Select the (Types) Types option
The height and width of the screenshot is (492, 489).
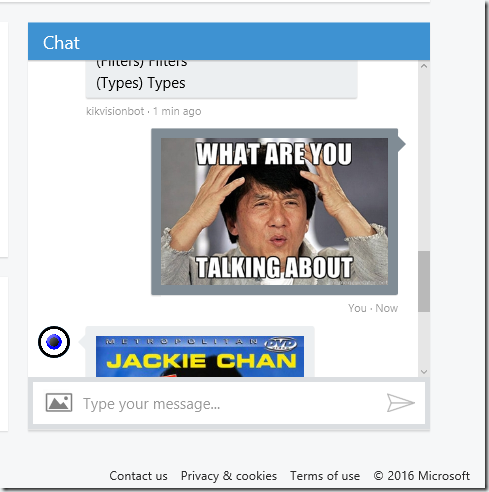tap(141, 83)
